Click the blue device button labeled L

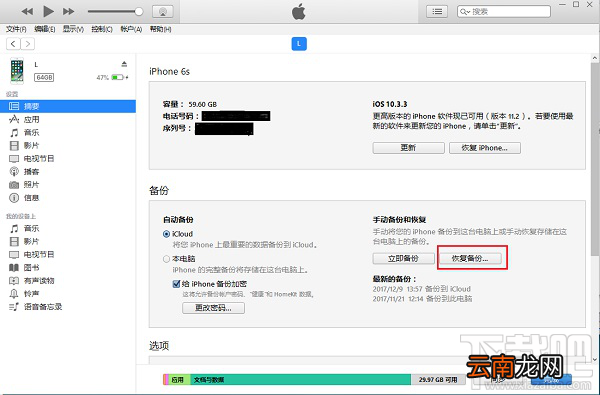299,44
